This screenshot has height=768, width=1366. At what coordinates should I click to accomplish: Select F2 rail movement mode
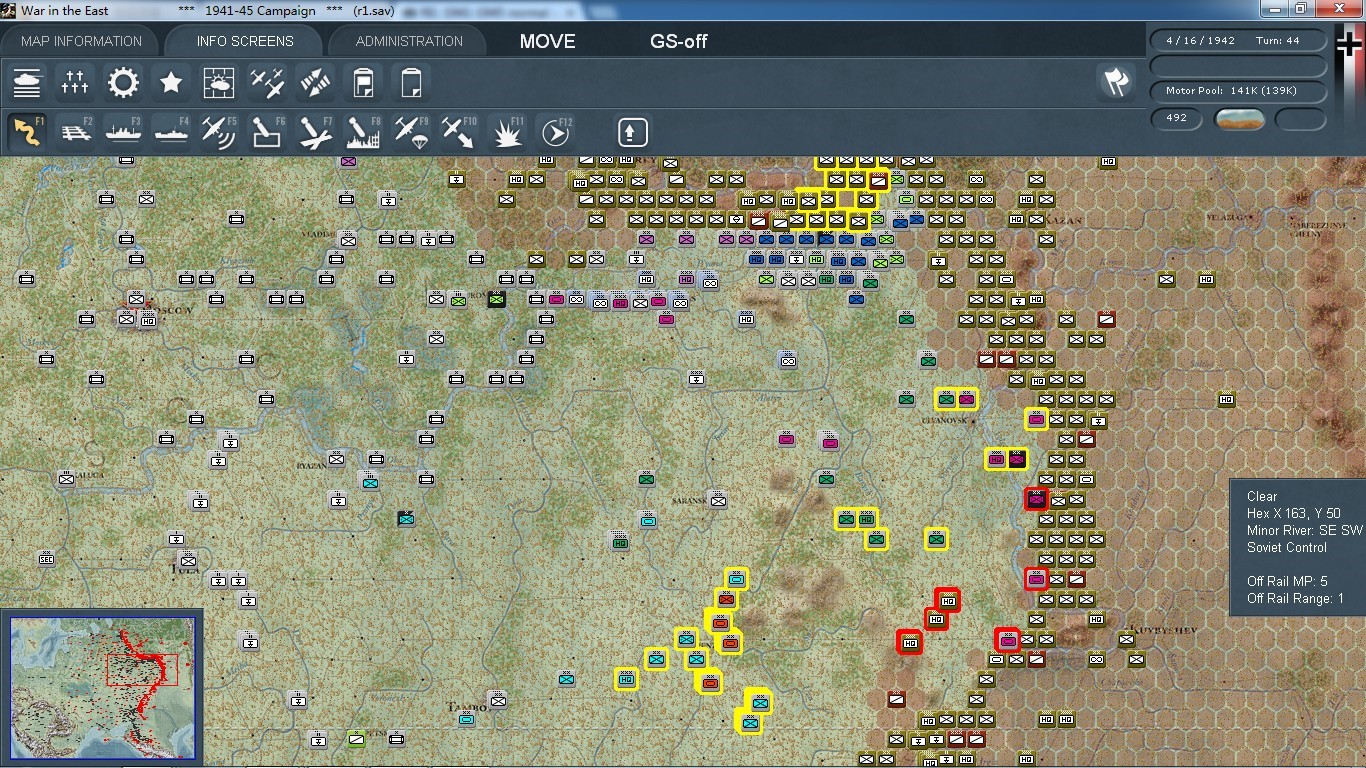point(75,132)
